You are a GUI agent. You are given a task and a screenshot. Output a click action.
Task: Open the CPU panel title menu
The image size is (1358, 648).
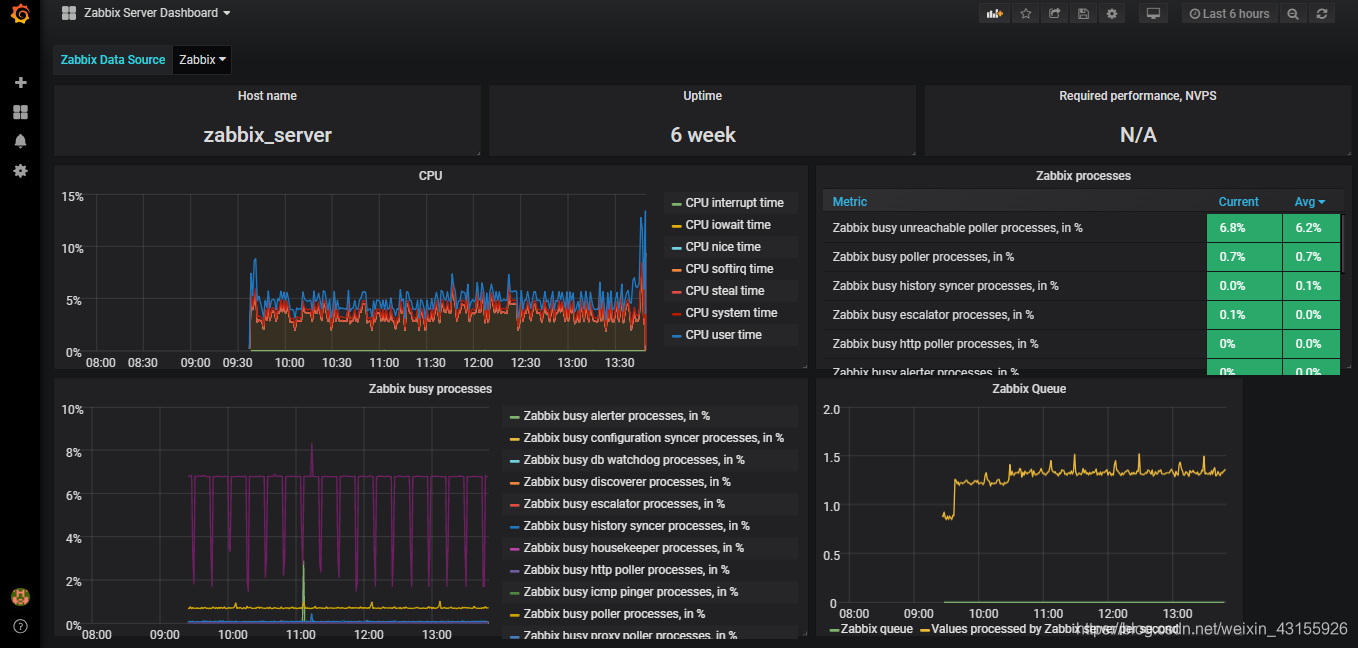pyautogui.click(x=430, y=176)
